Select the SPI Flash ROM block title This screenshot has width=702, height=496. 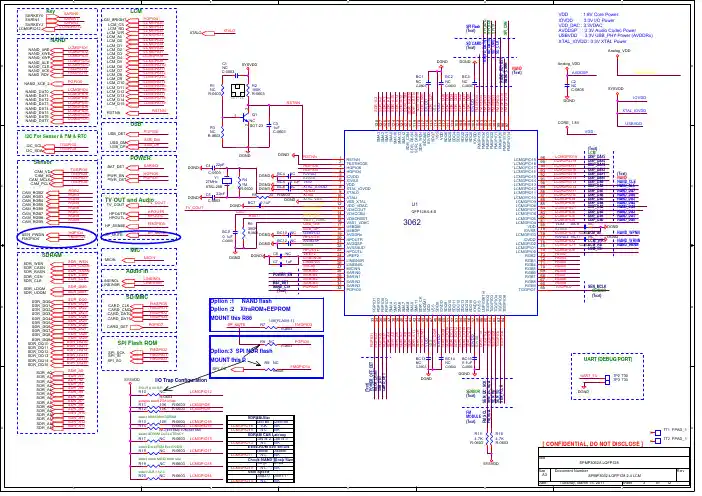137,342
